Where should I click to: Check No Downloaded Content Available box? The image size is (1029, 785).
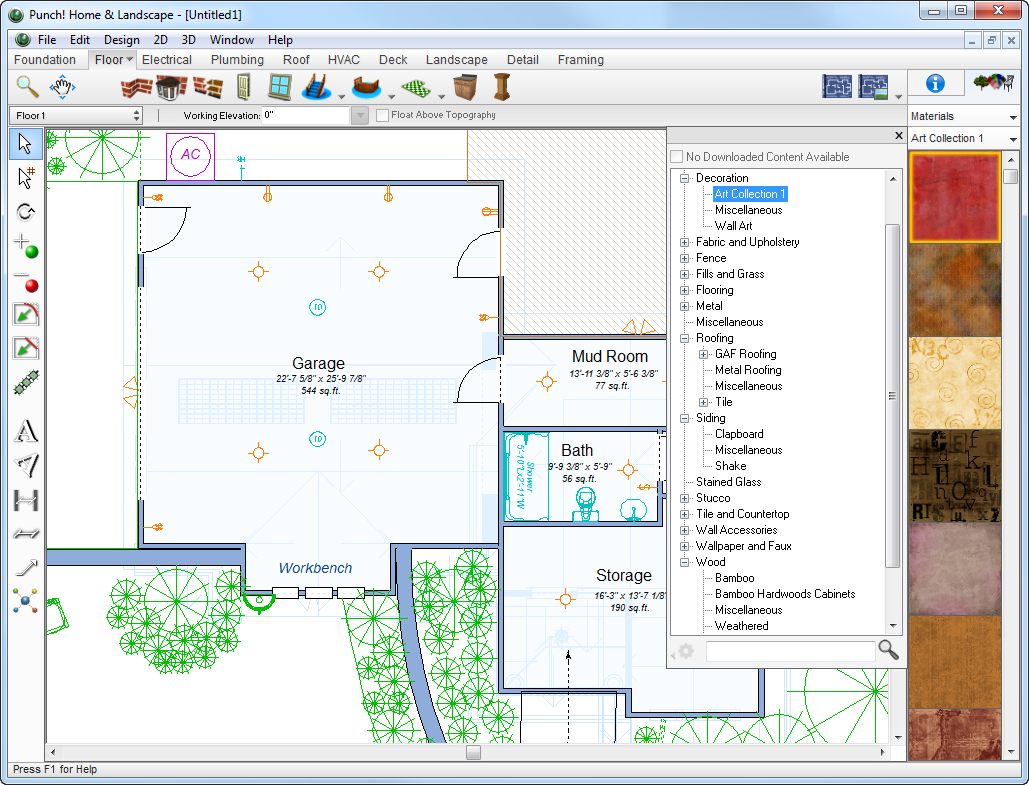pyautogui.click(x=677, y=157)
